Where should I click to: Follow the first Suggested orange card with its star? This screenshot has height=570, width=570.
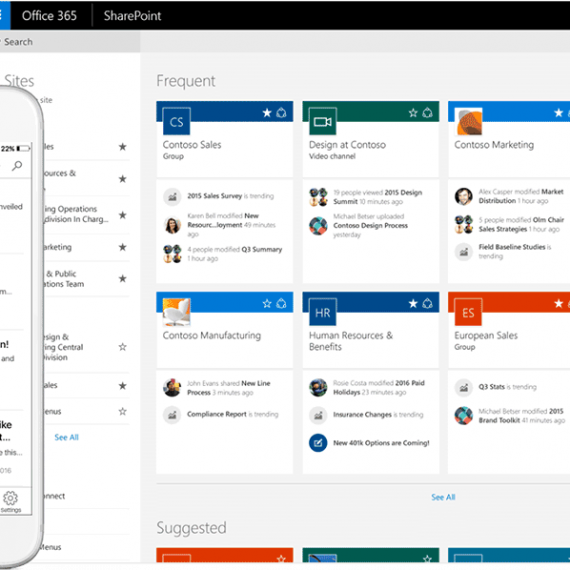pos(281,558)
